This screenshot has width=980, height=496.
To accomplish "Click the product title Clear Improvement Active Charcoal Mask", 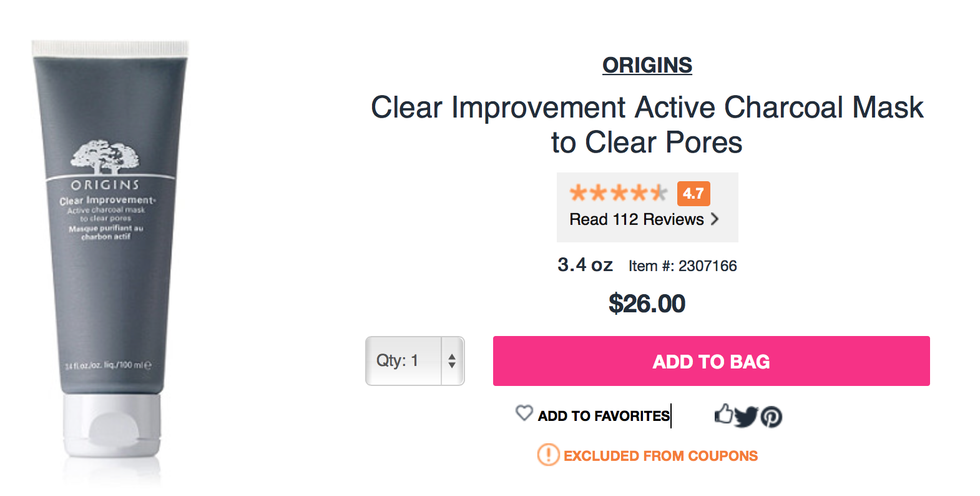I will (647, 124).
